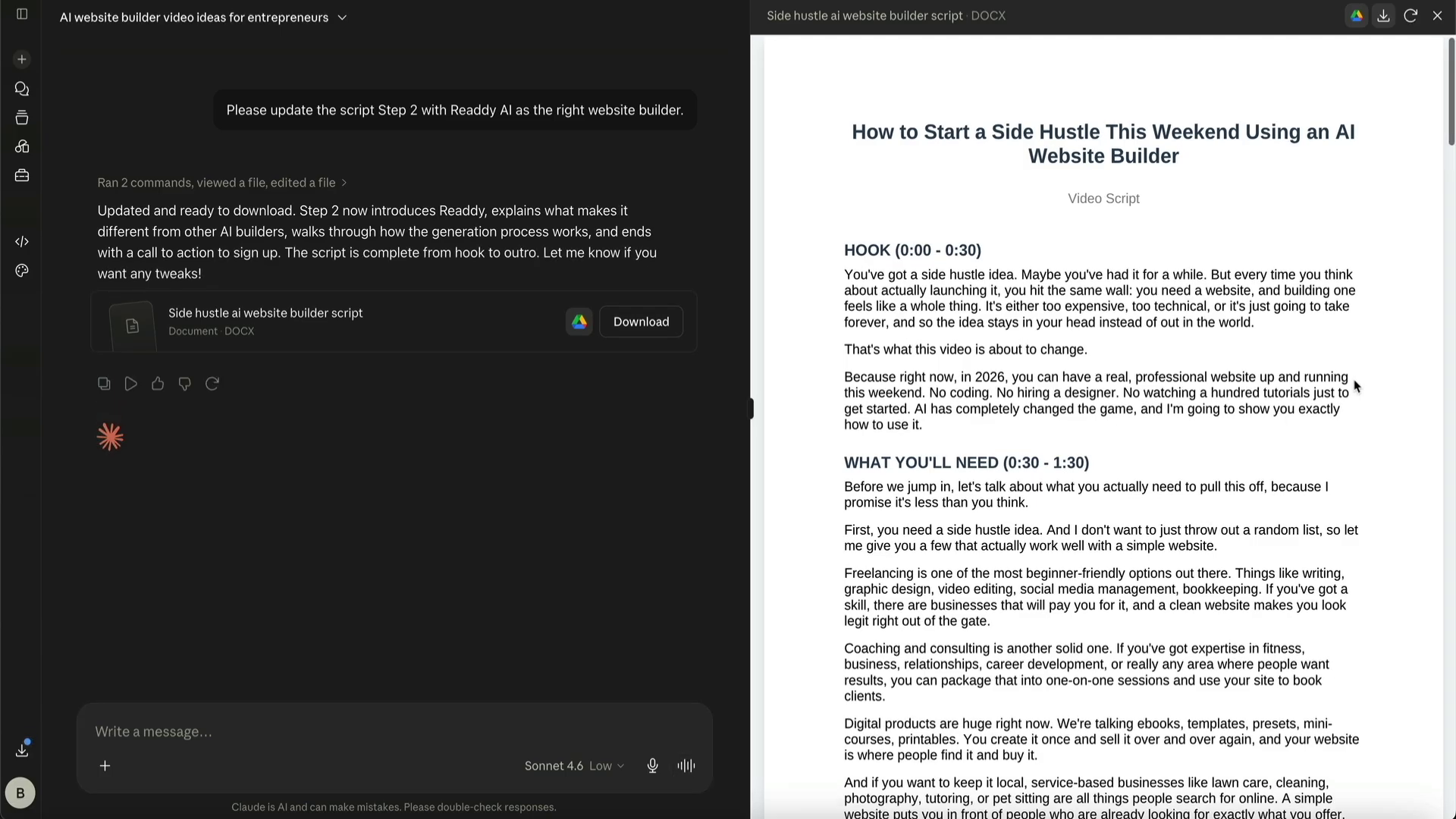1456x819 pixels.
Task: Click the conversation title text
Action: [x=194, y=17]
